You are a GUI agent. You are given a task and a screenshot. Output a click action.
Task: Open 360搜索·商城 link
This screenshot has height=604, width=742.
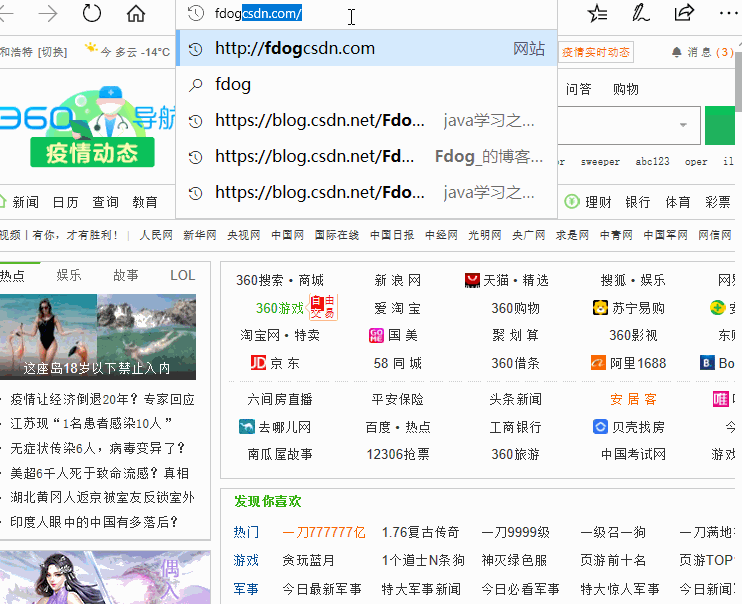[x=280, y=281]
